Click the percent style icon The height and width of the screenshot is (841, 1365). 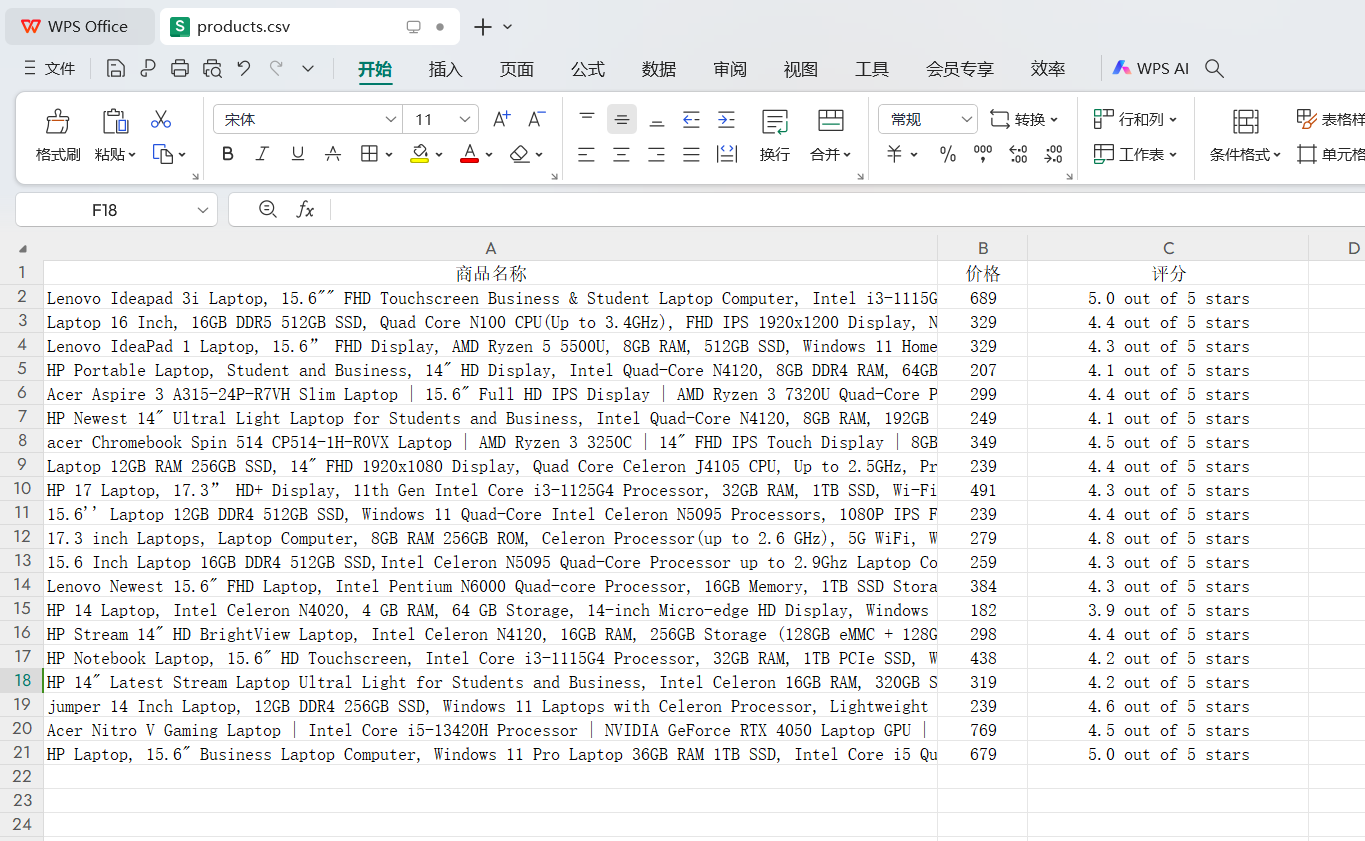point(948,154)
